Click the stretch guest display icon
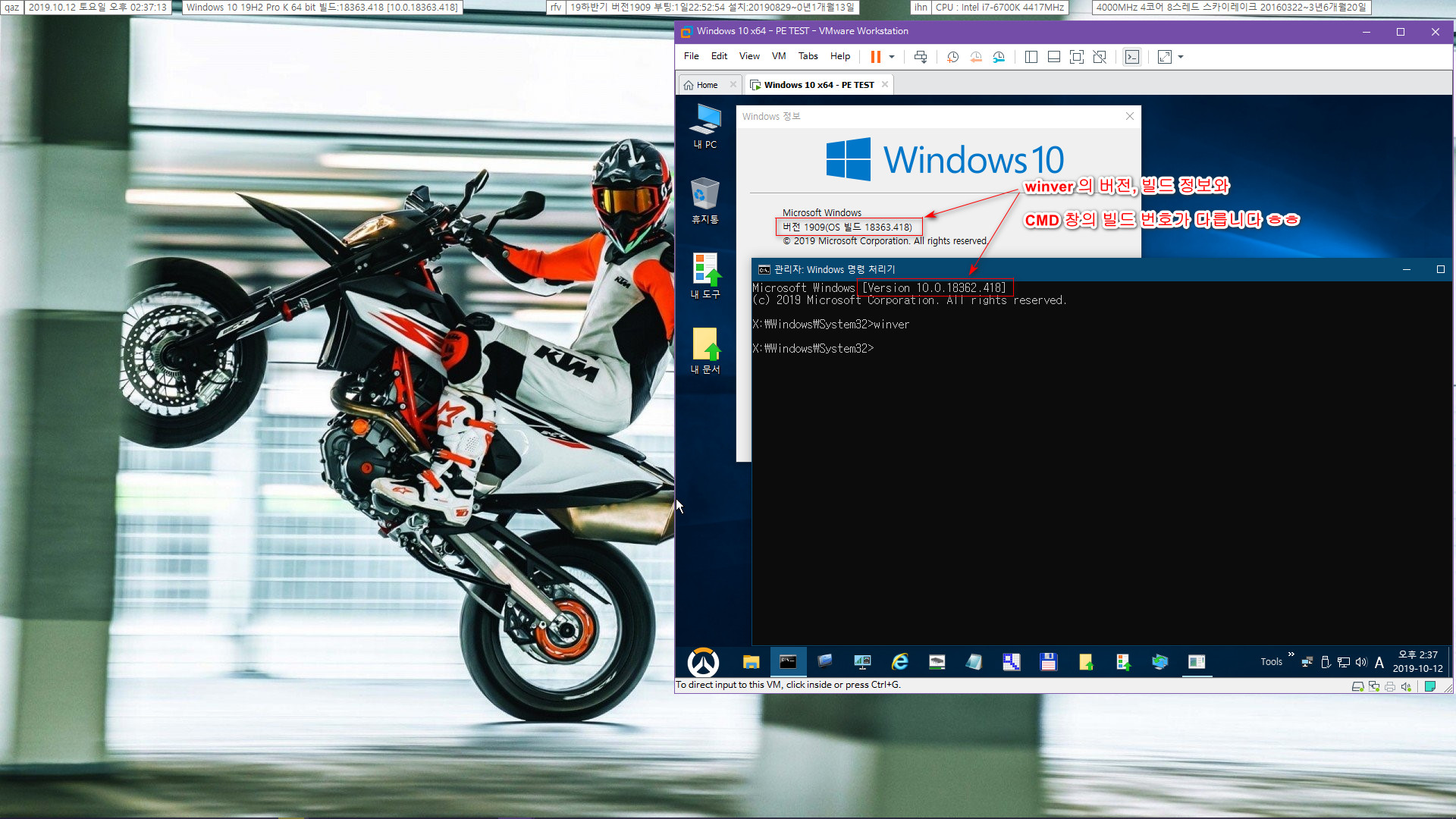This screenshot has height=819, width=1456. click(1165, 57)
